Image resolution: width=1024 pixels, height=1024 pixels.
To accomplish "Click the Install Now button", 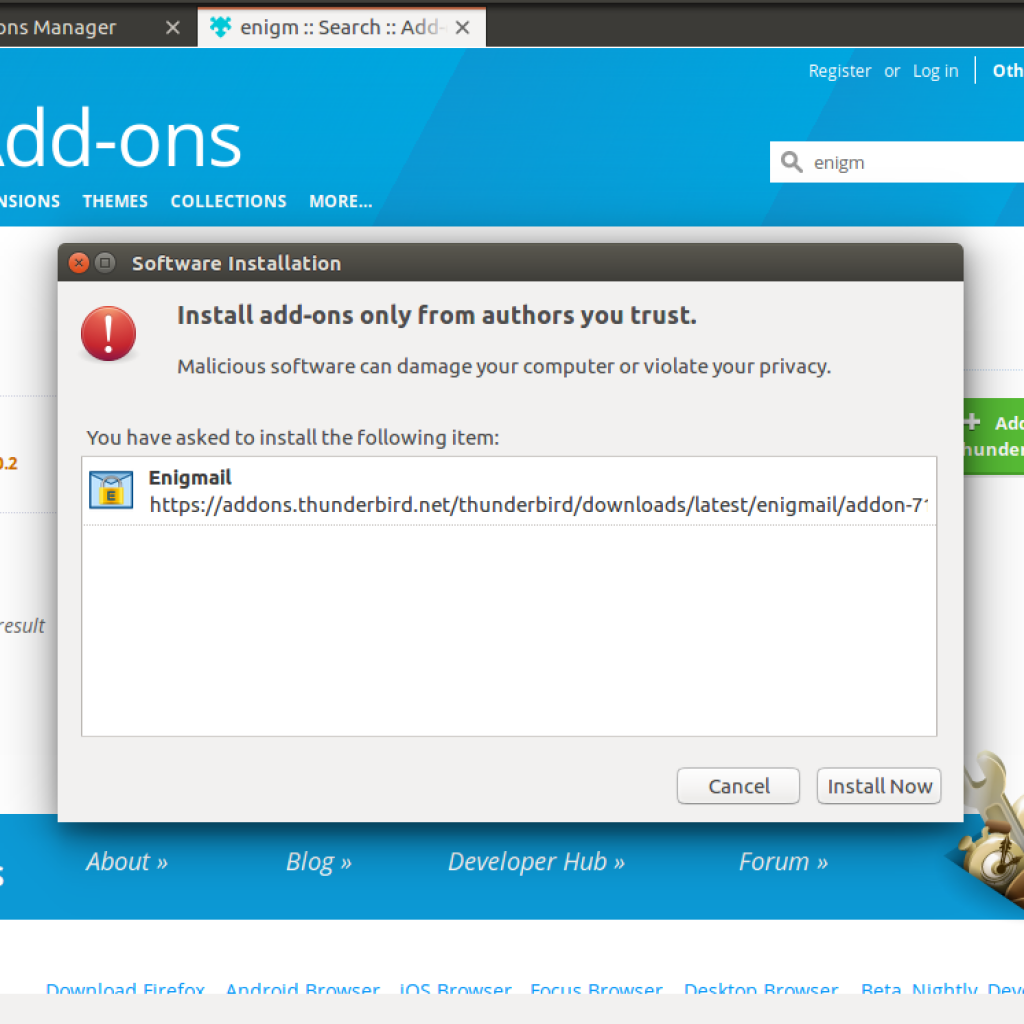I will click(x=879, y=786).
